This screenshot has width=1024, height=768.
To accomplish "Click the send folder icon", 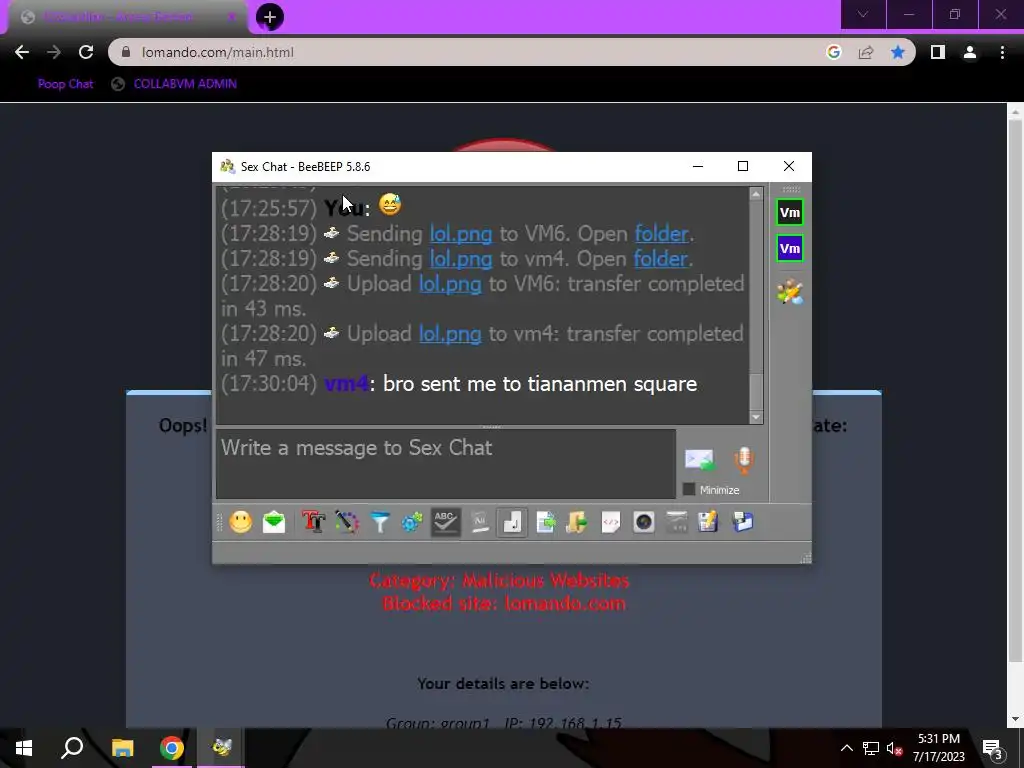I will [577, 522].
